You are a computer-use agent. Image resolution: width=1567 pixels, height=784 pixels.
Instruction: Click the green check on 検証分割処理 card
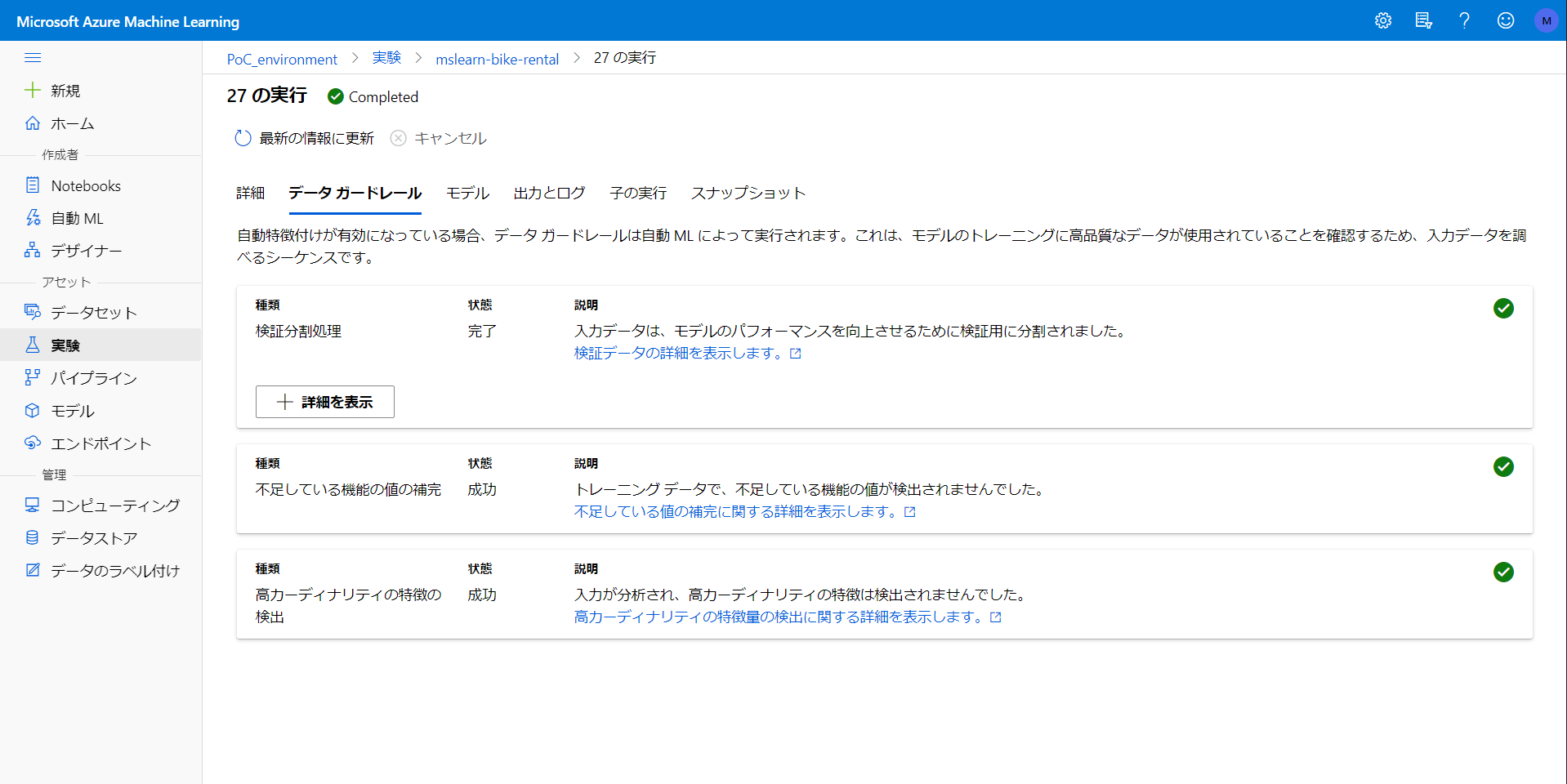tap(1503, 308)
